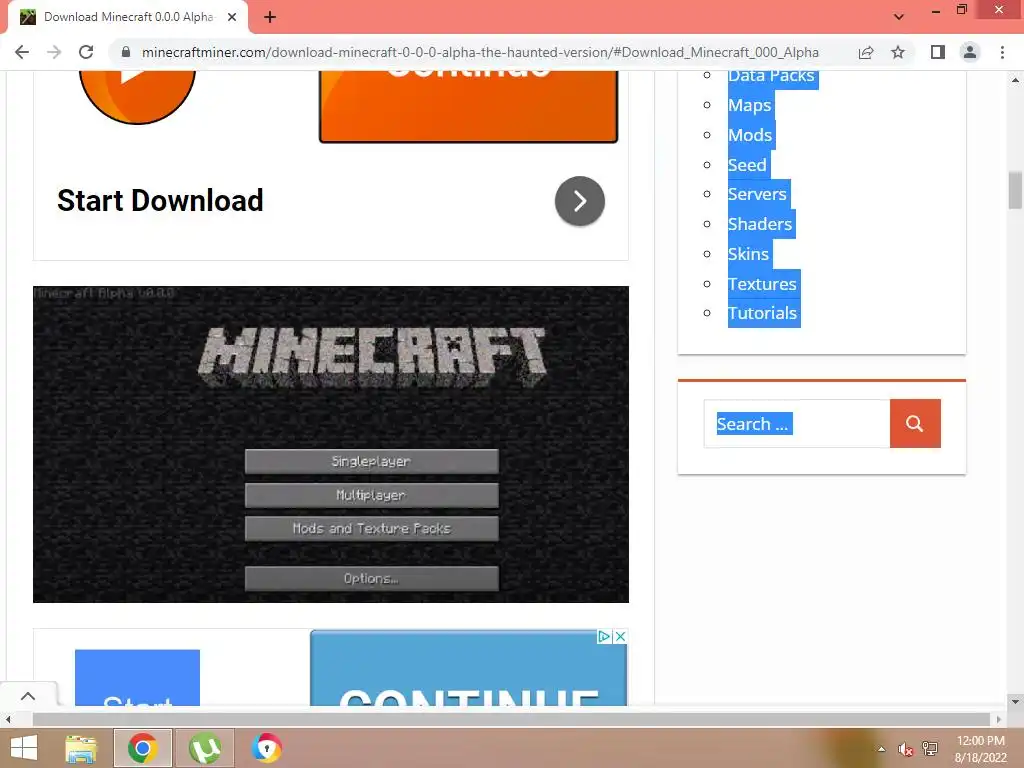Click the horizontal scrollbar left arrow
The height and width of the screenshot is (768, 1024).
tap(8, 720)
